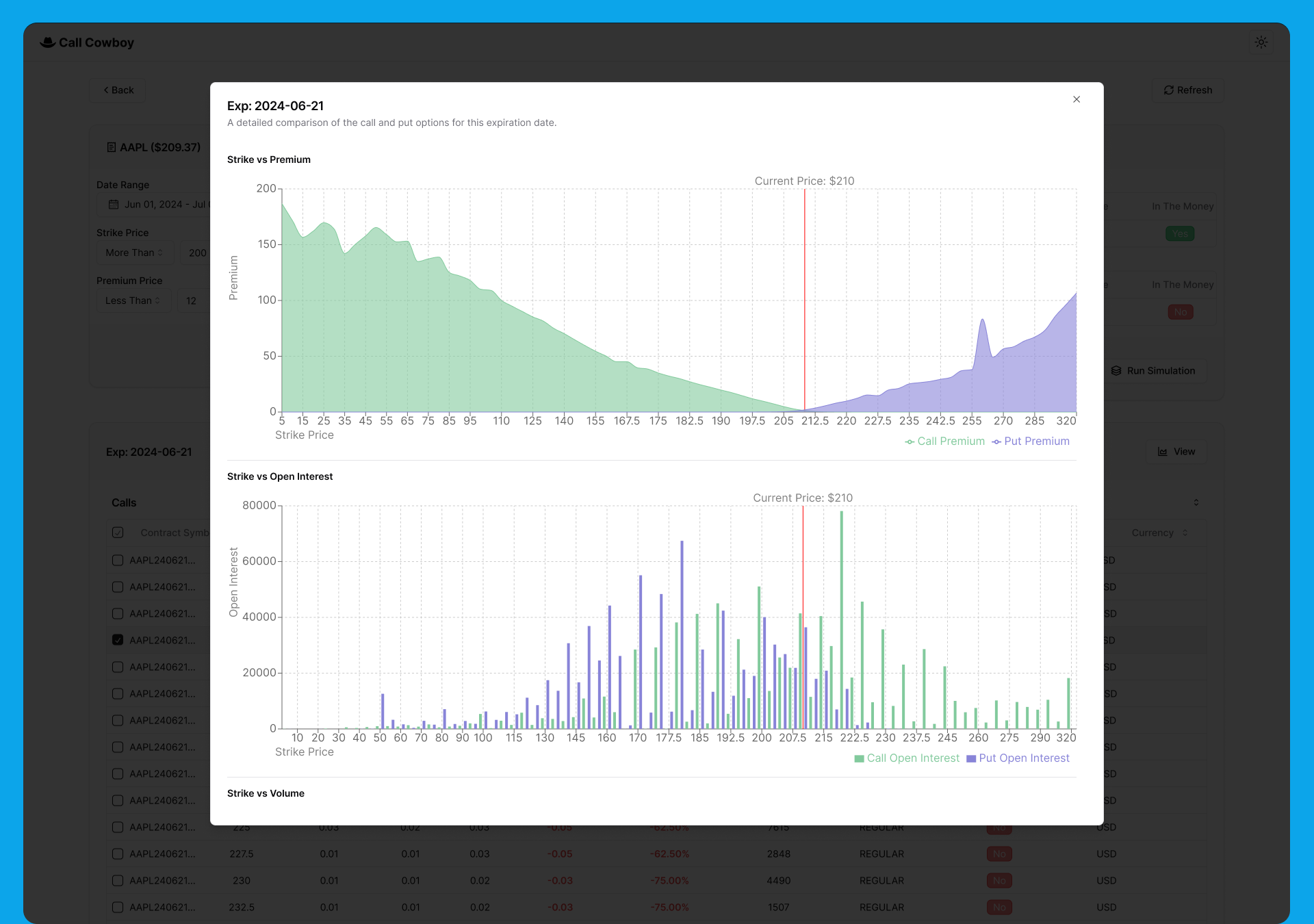Toggle Put Premium legend series
1314x924 pixels.
[1031, 441]
